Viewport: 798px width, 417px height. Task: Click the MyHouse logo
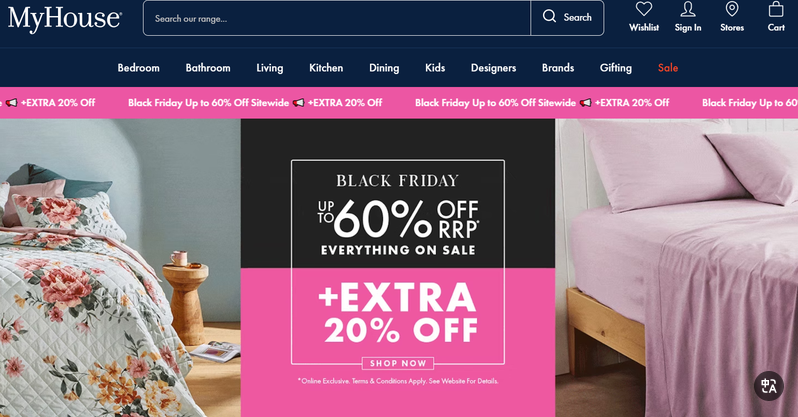tap(65, 18)
